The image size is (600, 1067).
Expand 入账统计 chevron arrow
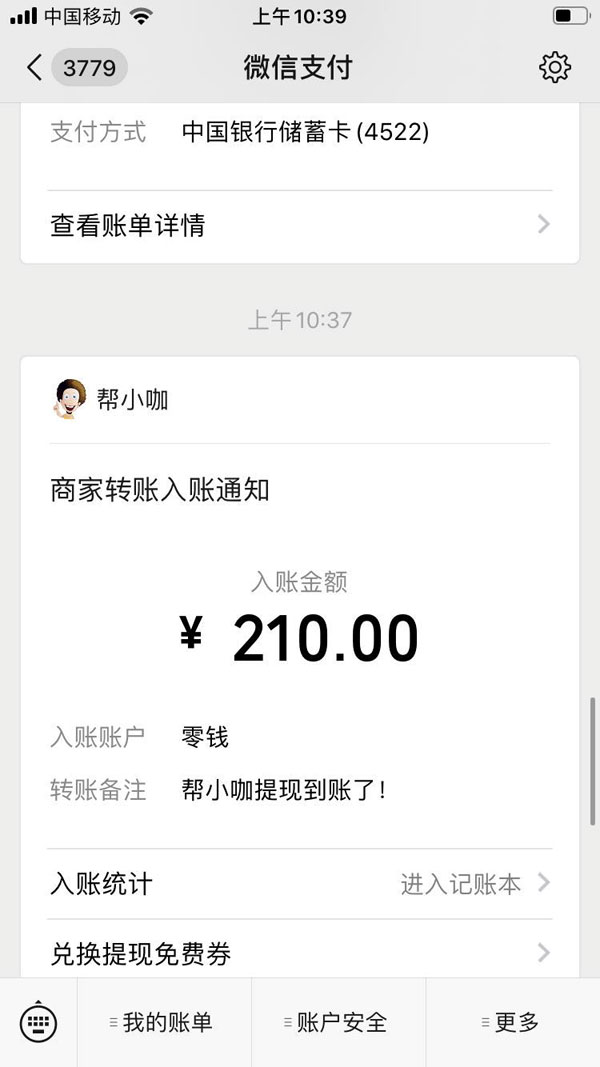[x=544, y=883]
